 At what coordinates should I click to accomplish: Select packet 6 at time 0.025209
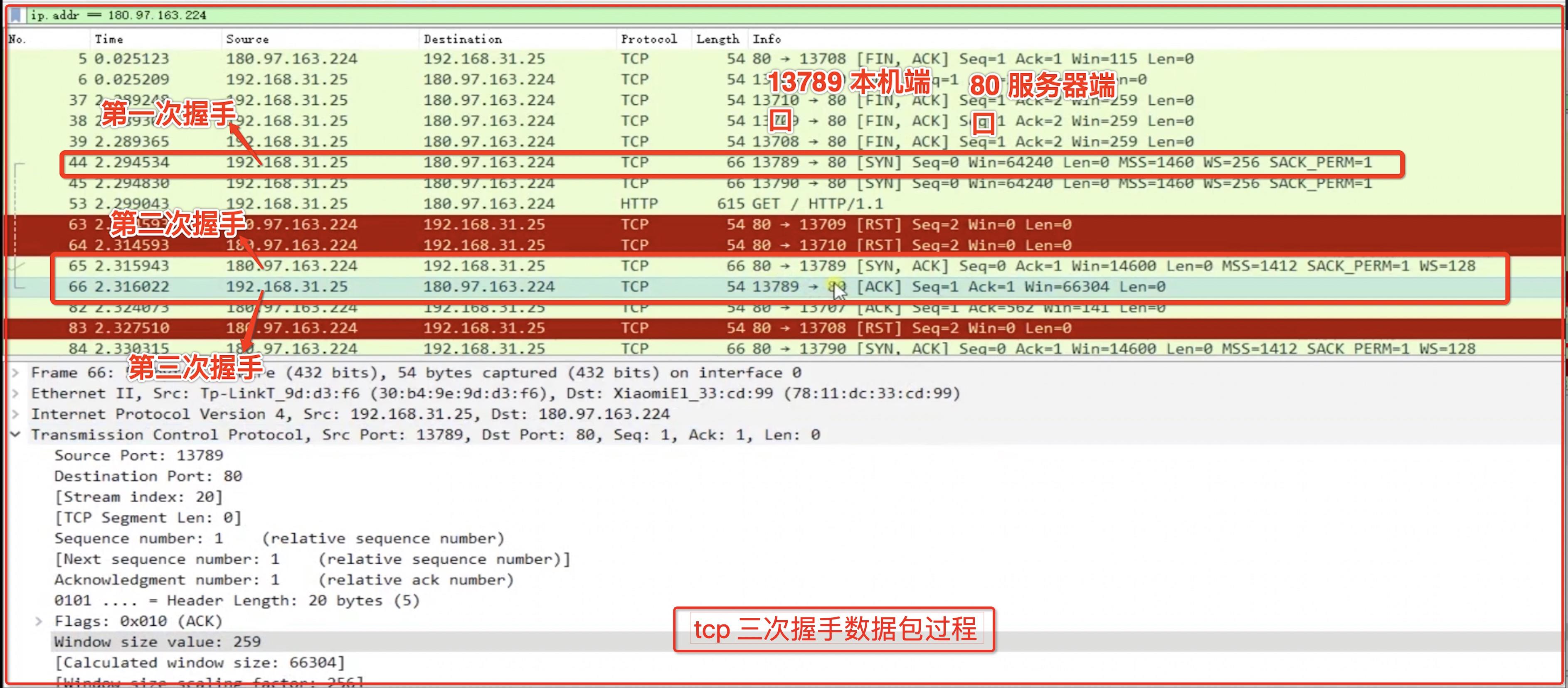(784, 80)
